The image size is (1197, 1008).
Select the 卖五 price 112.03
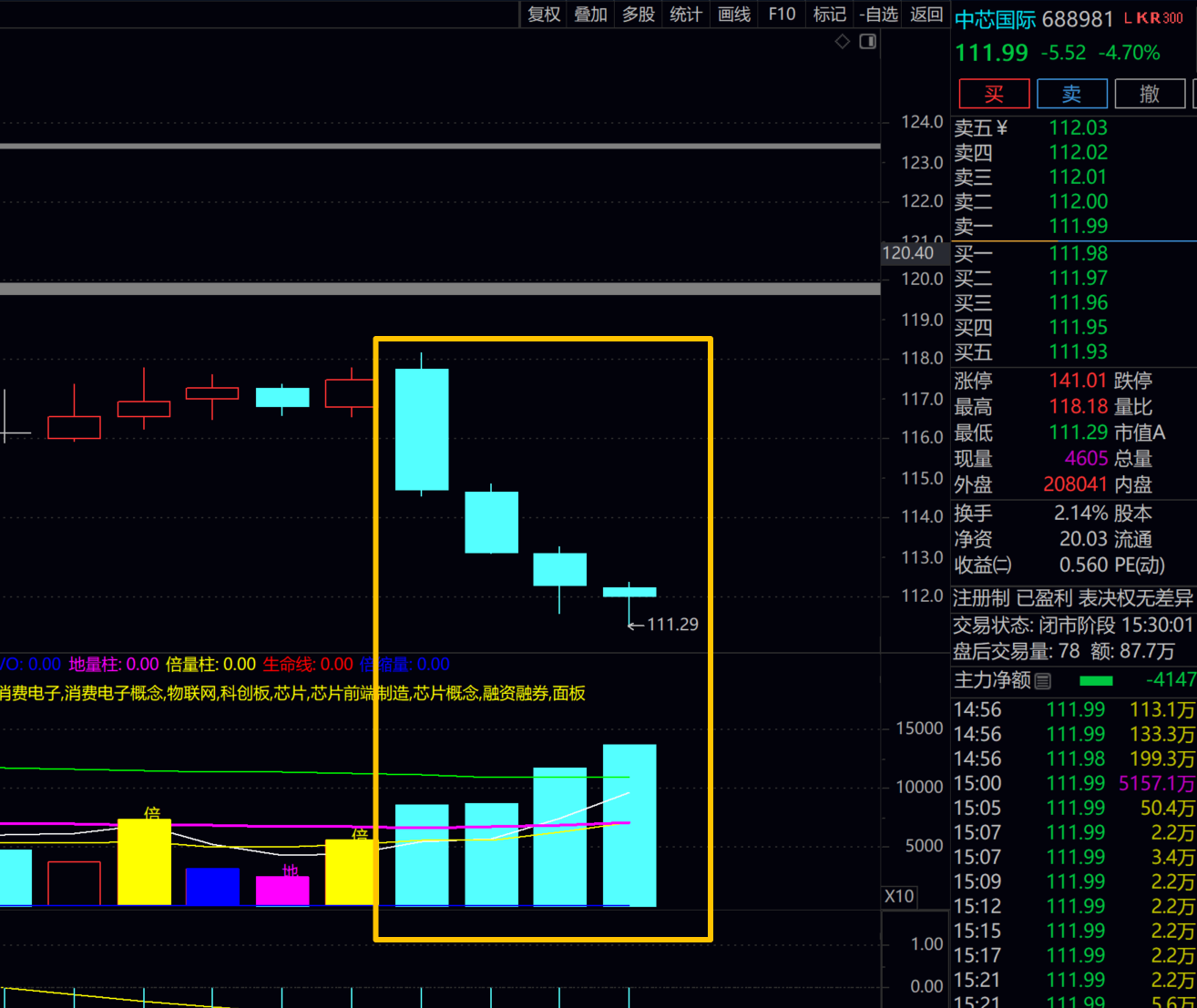click(1079, 127)
